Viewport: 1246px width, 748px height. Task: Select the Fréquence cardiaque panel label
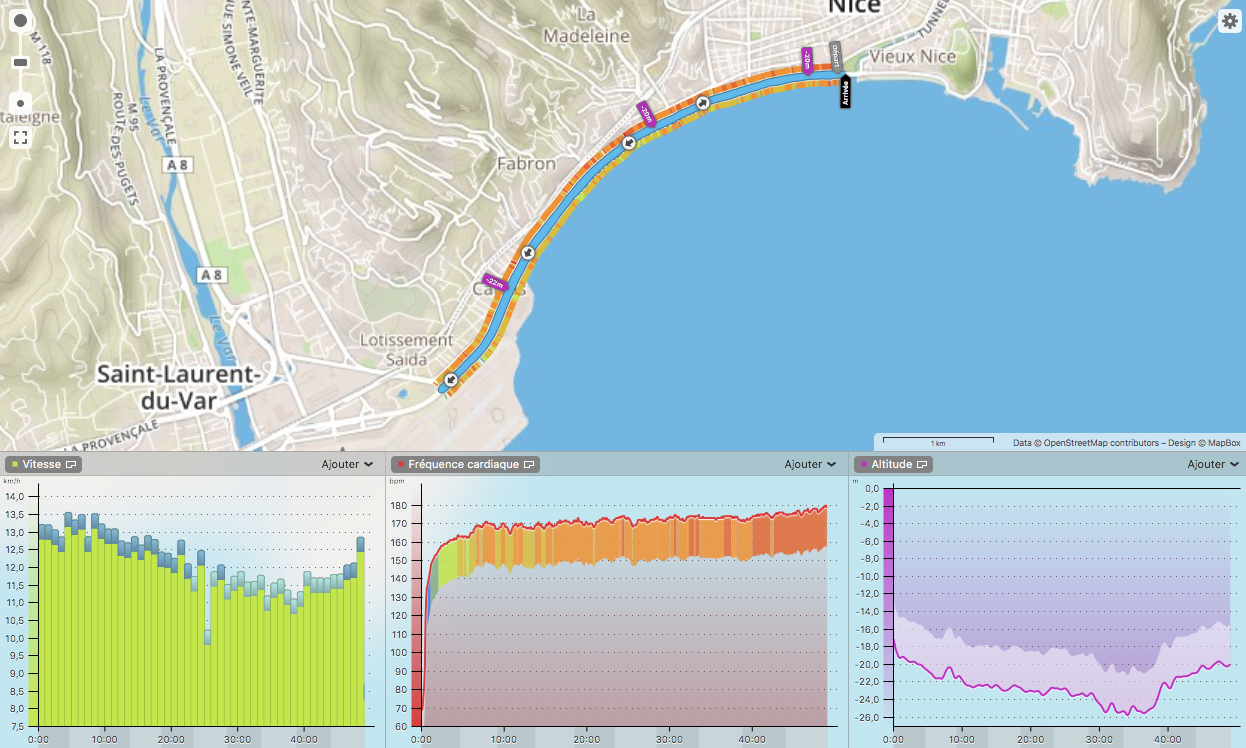click(463, 465)
